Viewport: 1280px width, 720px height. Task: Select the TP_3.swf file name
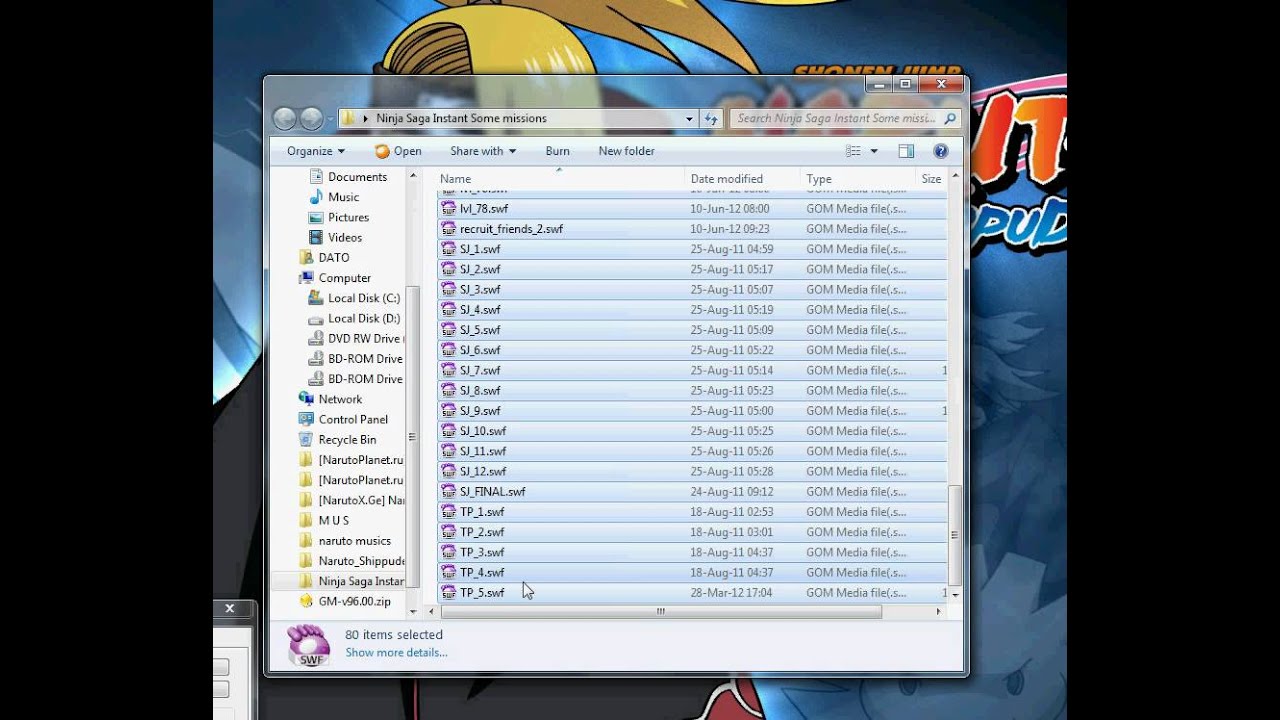click(x=482, y=552)
